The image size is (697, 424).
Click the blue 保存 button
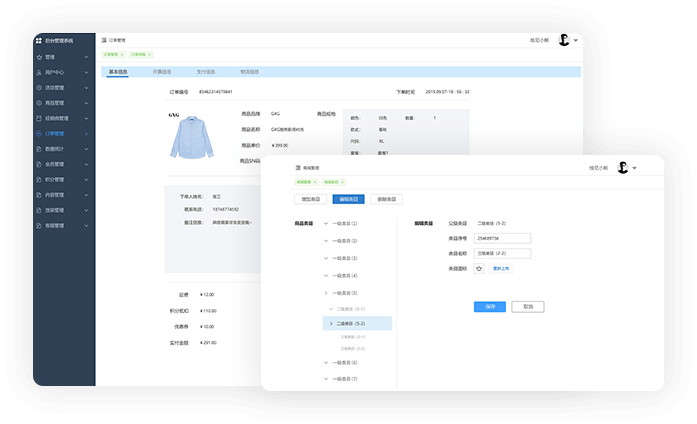tap(489, 306)
